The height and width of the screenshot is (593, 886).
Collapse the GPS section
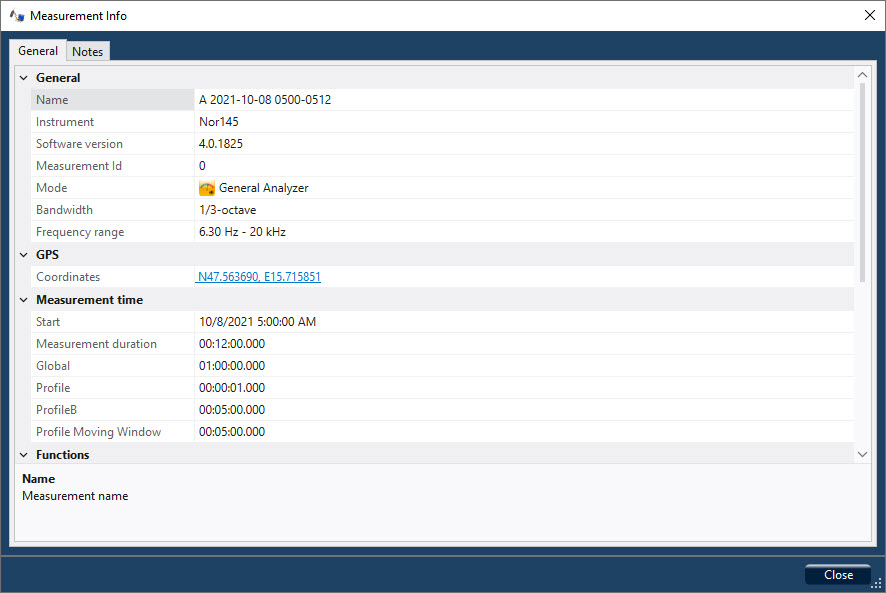[x=23, y=255]
